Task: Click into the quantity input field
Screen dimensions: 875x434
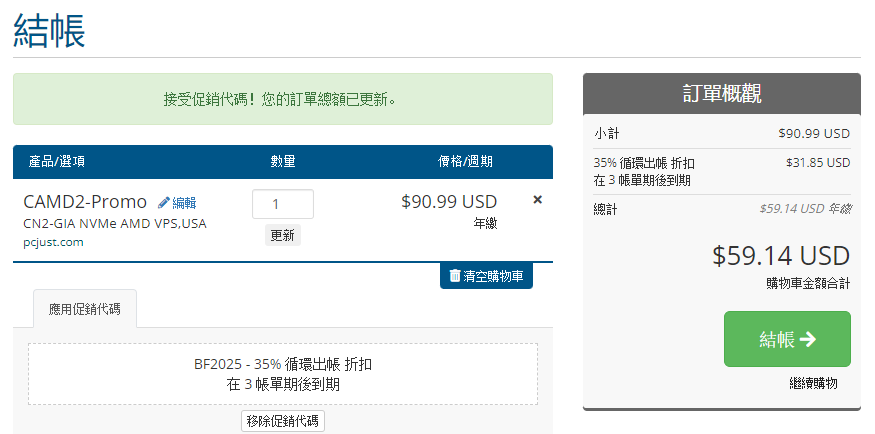Action: point(282,204)
